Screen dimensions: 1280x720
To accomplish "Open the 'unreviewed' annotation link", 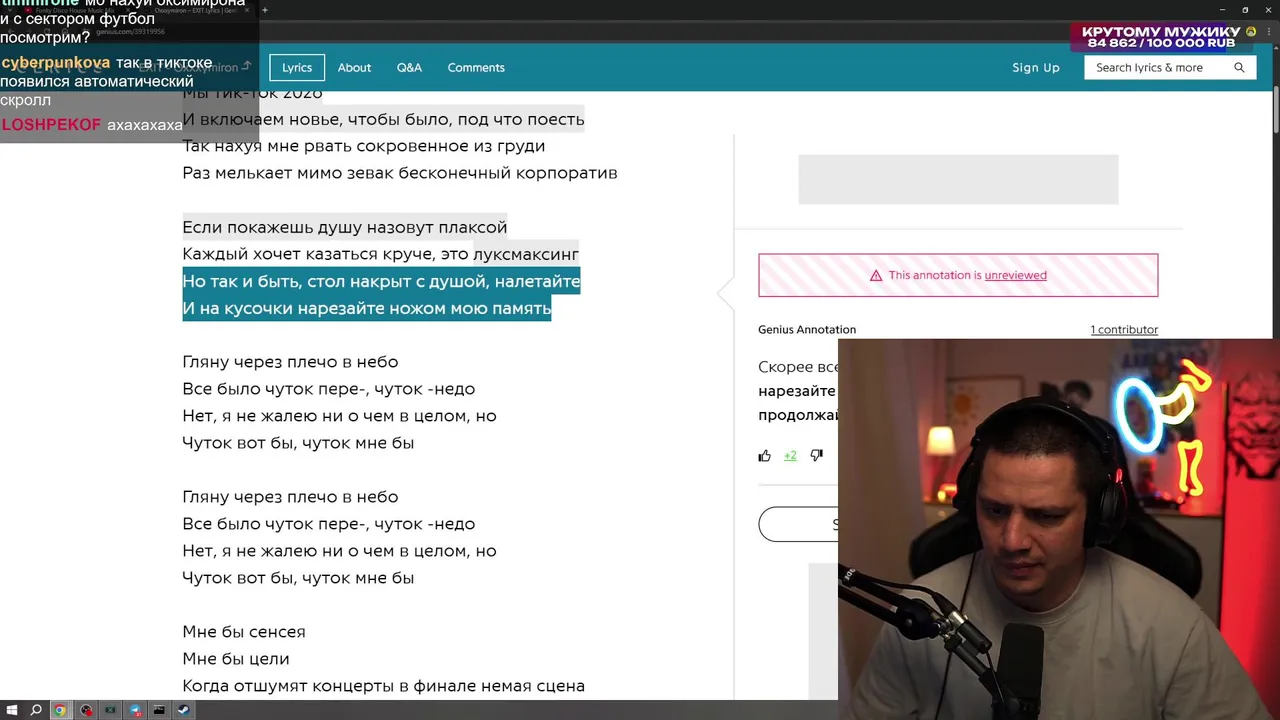I will pos(1015,275).
